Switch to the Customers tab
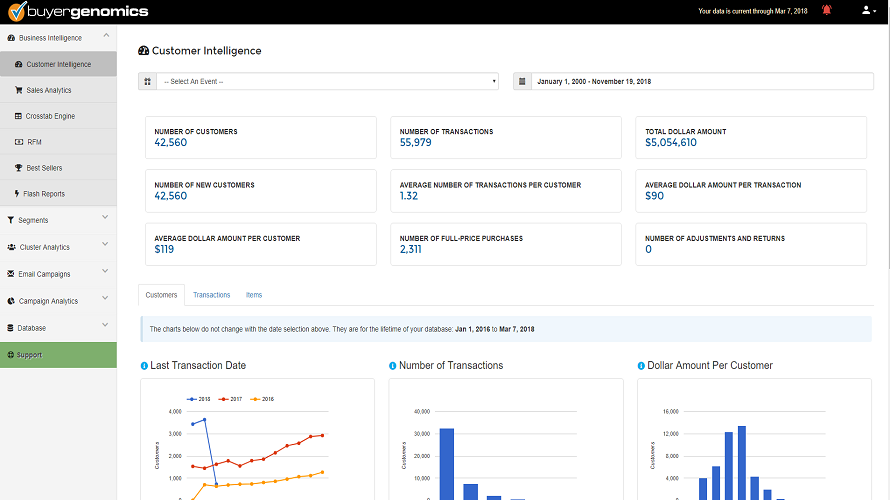890x500 pixels. point(161,295)
